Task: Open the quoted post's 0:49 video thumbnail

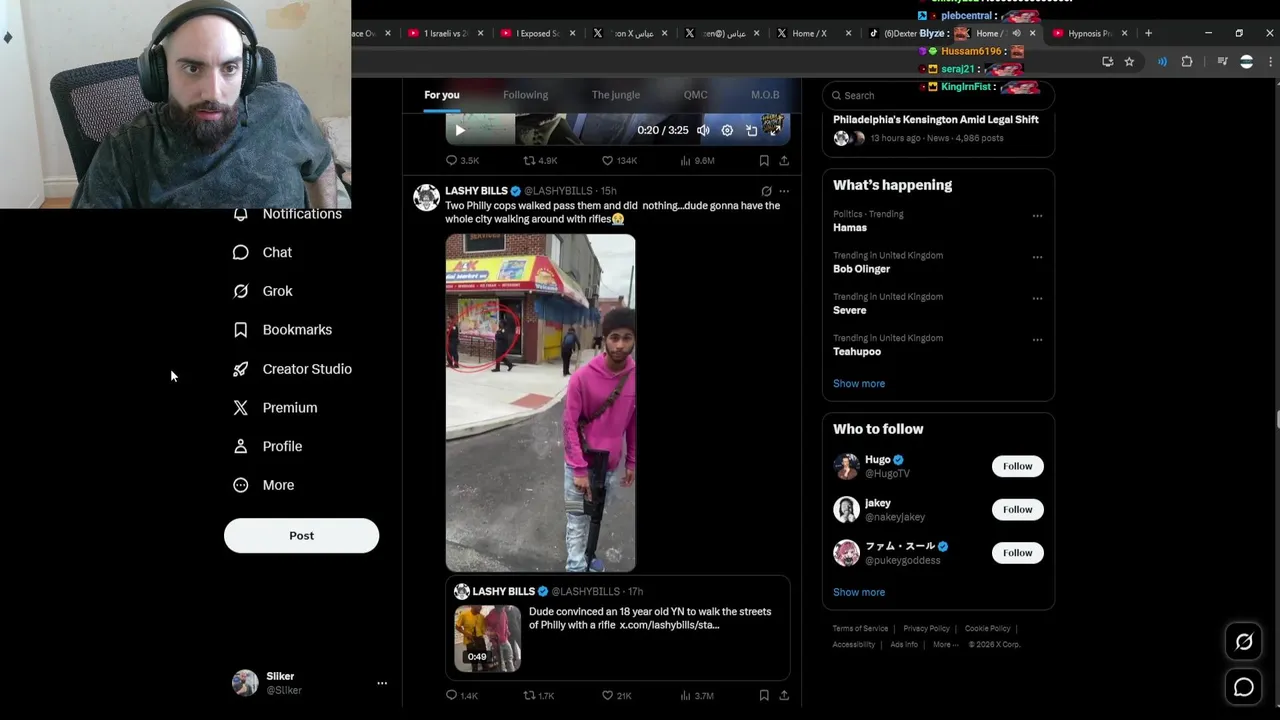Action: (x=488, y=638)
